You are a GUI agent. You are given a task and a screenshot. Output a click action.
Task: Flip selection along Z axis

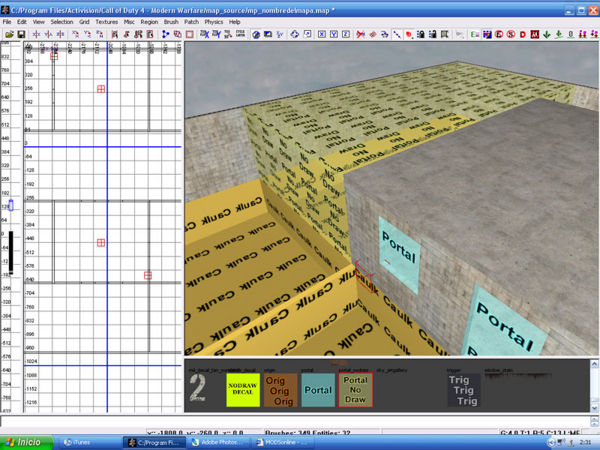pyautogui.click(x=60, y=34)
